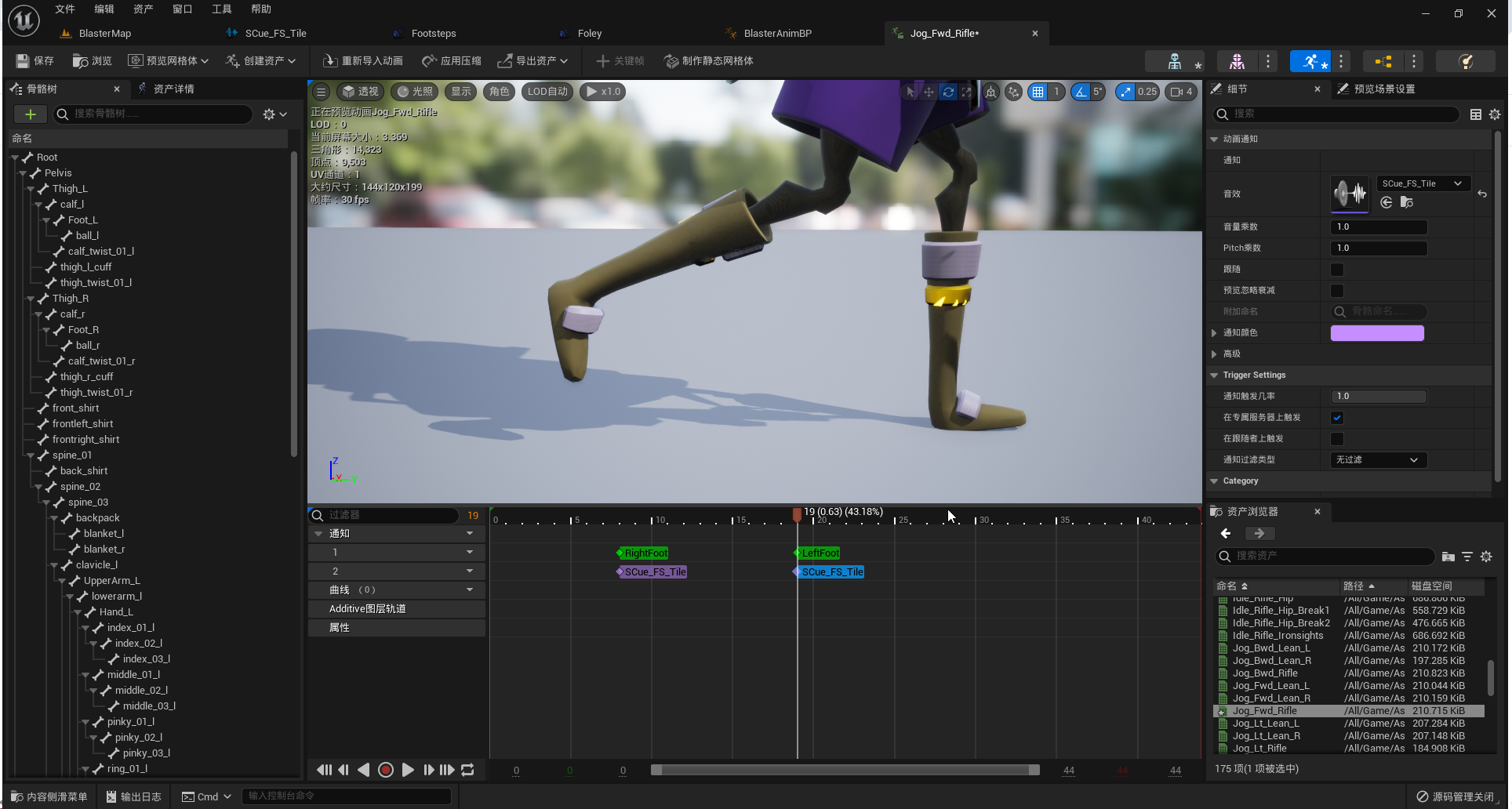Toggle the rotation snapping angle icon
Image resolution: width=1512 pixels, height=809 pixels.
pyautogui.click(x=1081, y=92)
